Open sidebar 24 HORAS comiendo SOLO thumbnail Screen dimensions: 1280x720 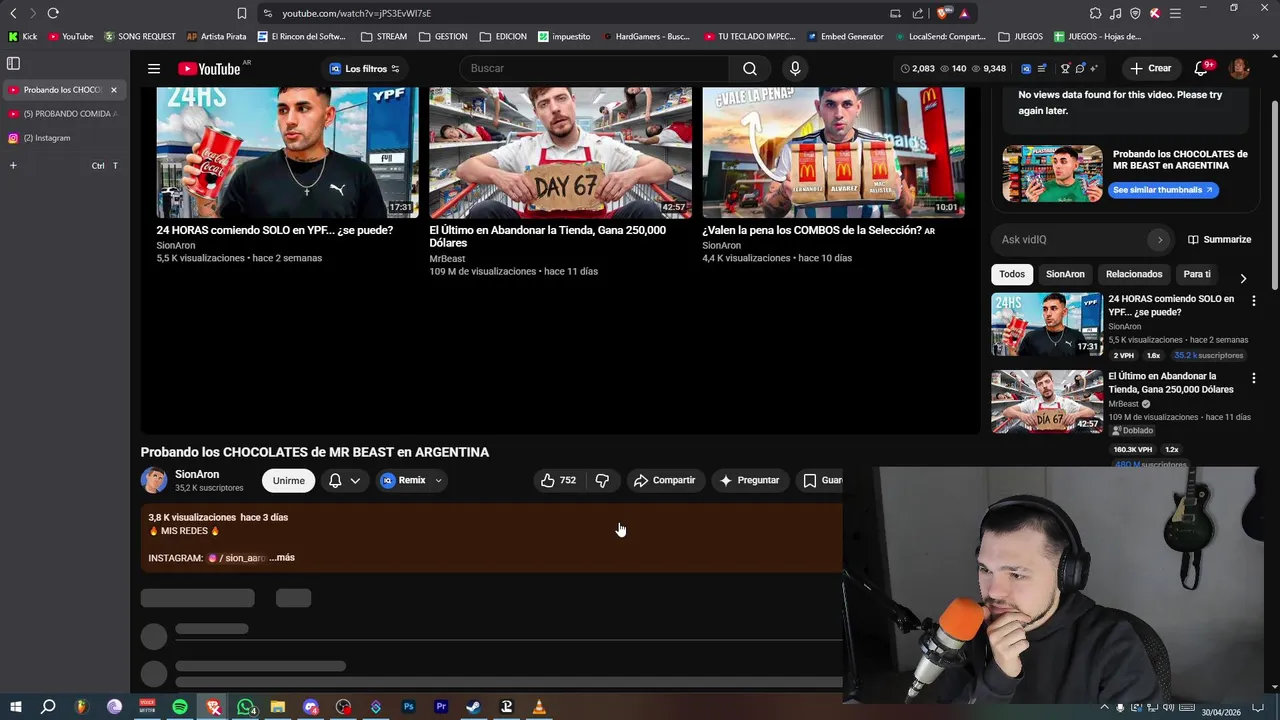pos(1046,324)
